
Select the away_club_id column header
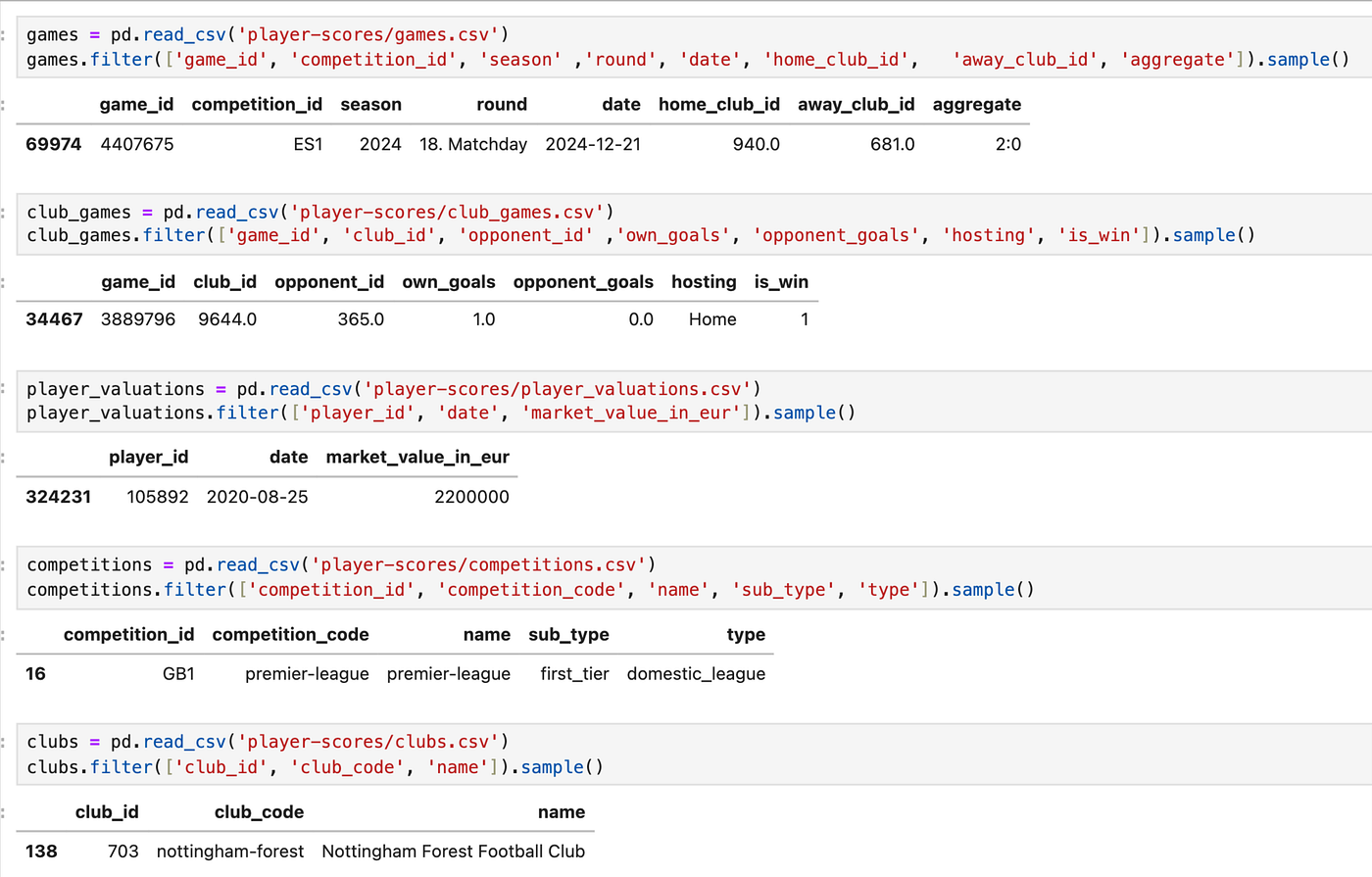[x=857, y=104]
